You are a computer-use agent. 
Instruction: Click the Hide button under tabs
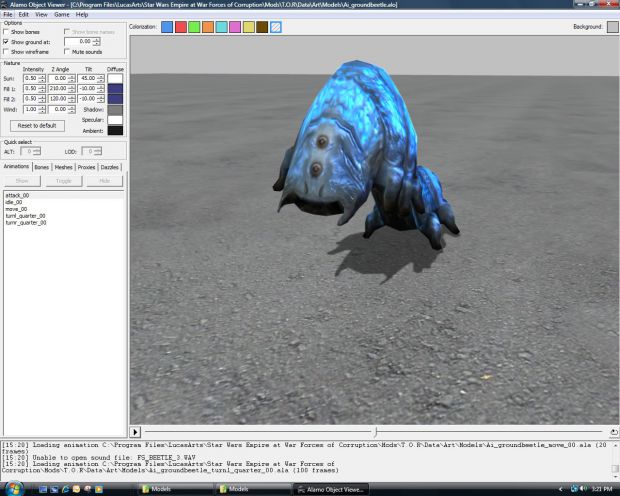[105, 181]
